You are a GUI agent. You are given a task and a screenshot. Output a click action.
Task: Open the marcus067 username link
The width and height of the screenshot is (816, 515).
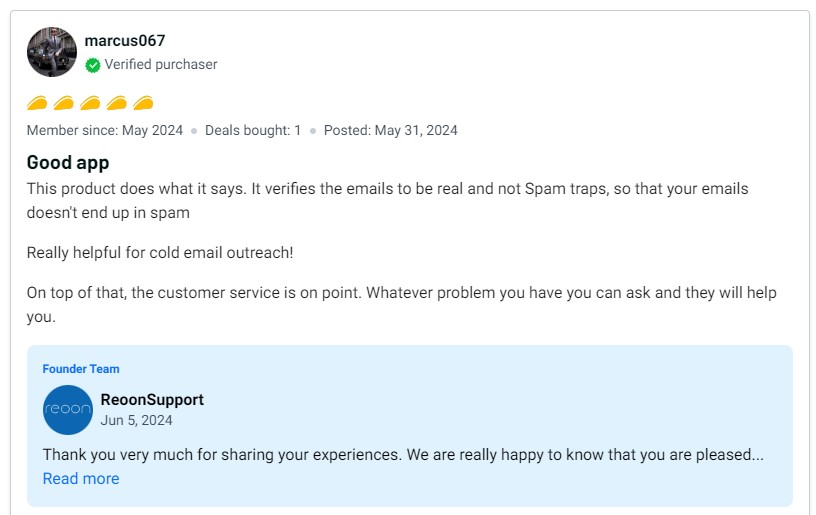point(125,41)
